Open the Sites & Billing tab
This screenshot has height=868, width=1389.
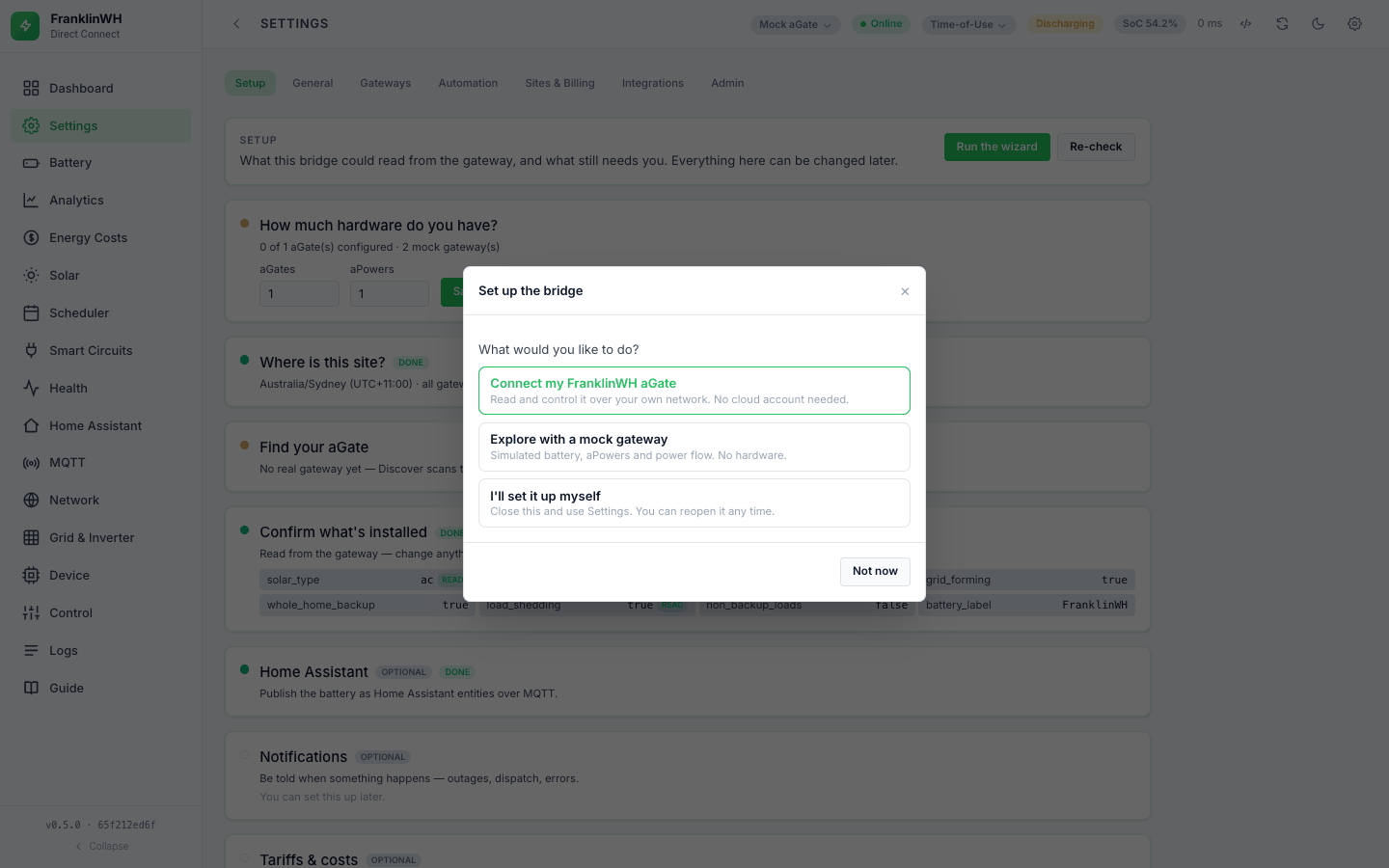(559, 83)
